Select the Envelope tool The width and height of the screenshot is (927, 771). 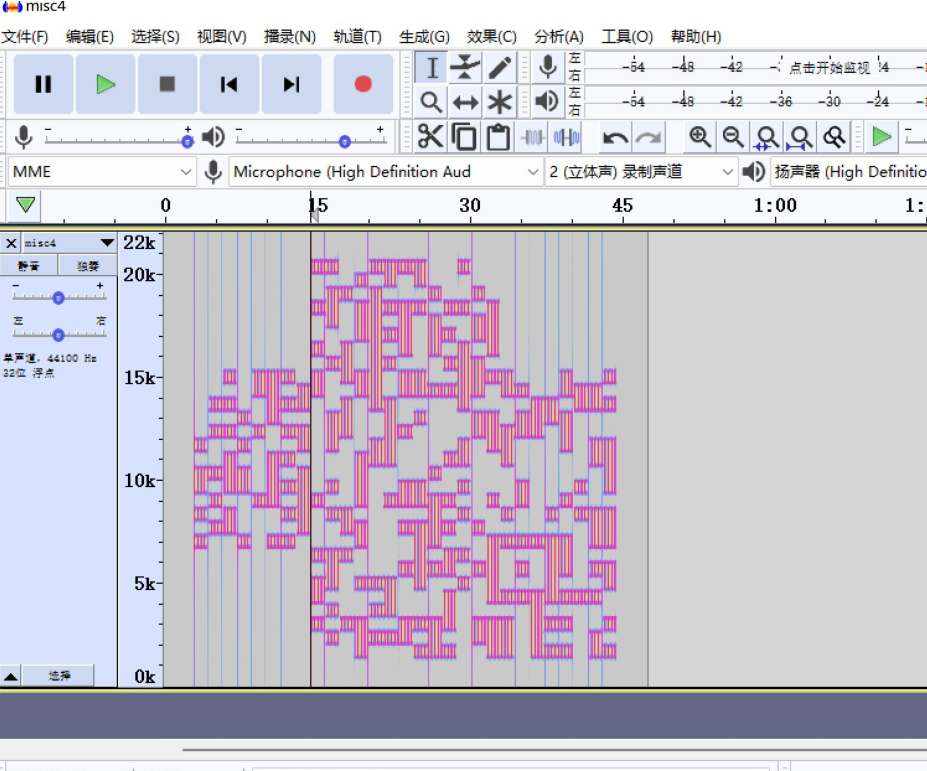pos(465,68)
